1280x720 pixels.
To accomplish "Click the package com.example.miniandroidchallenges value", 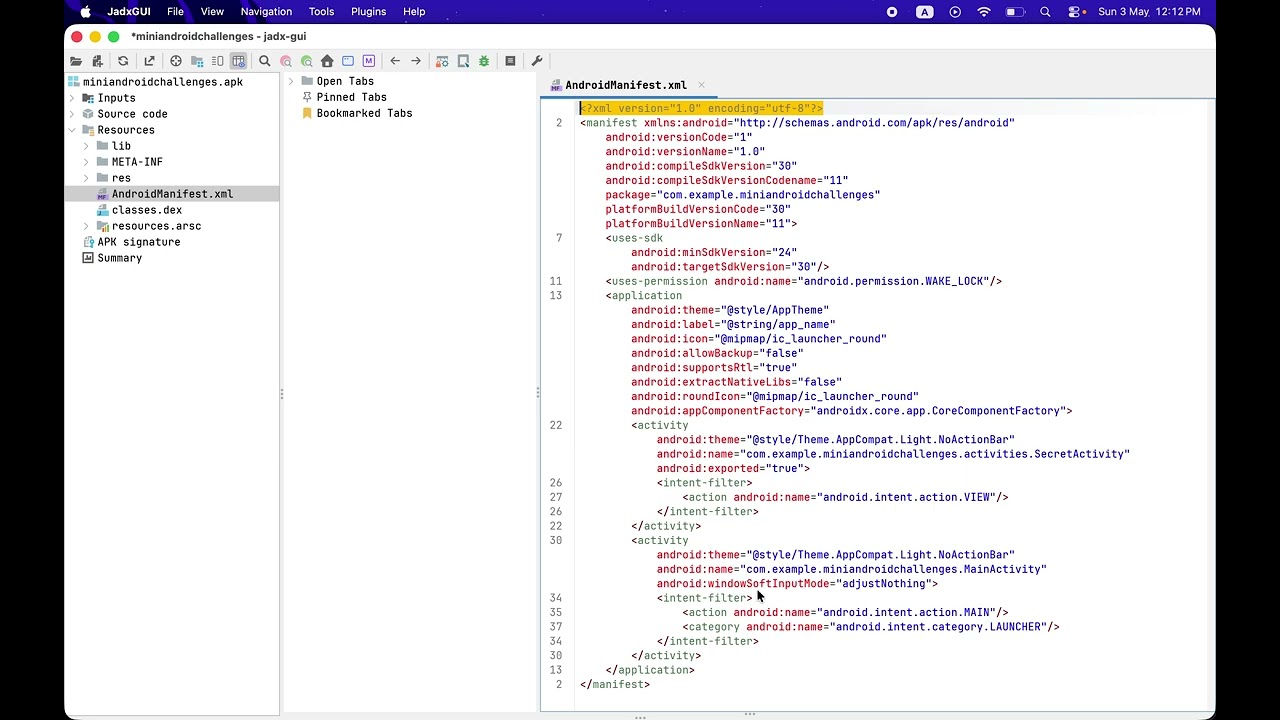I will click(x=768, y=195).
